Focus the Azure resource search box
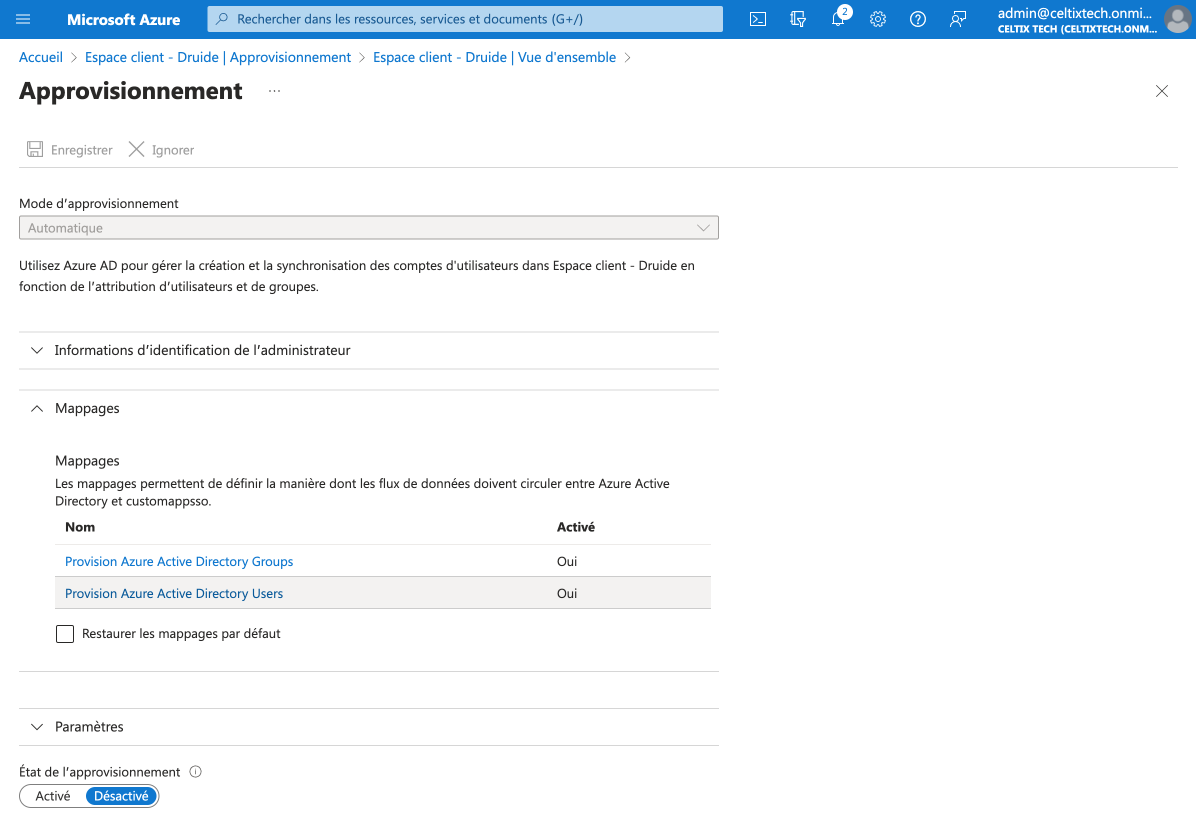The image size is (1196, 836). coord(465,19)
